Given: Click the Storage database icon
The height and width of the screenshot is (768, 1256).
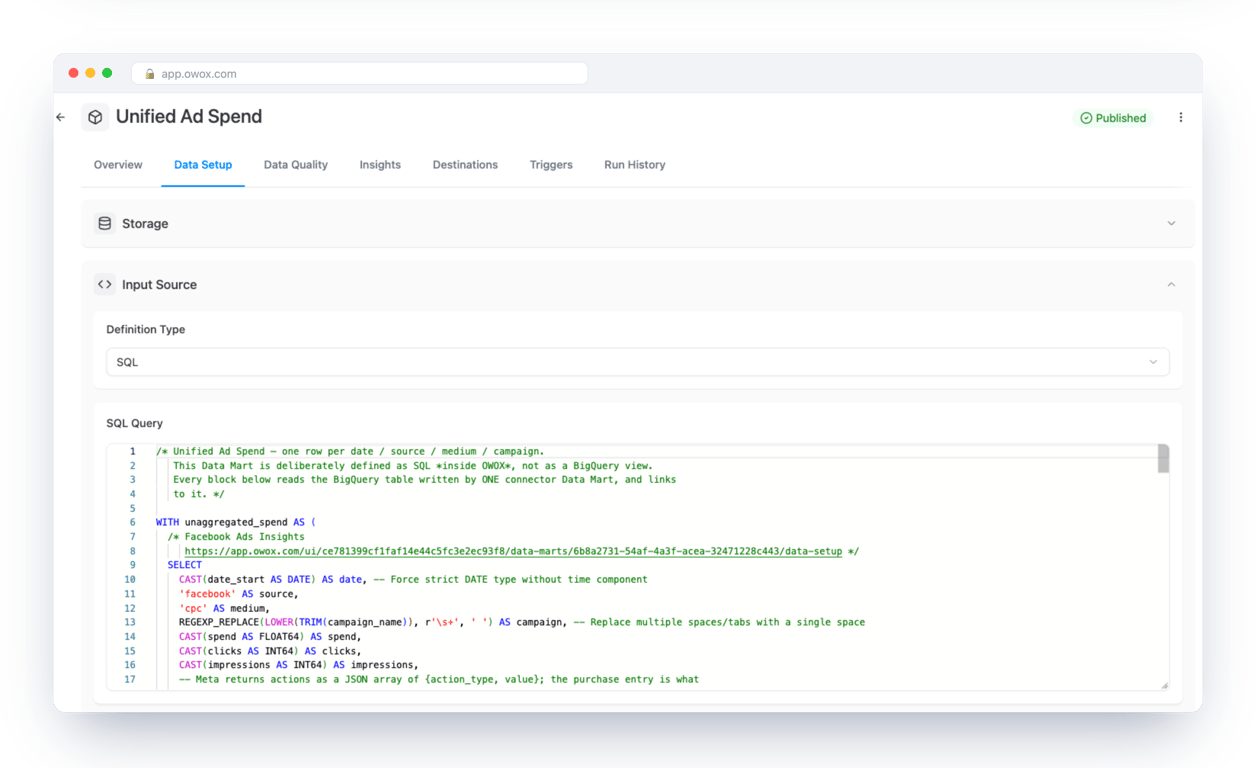Looking at the screenshot, I should (x=105, y=223).
